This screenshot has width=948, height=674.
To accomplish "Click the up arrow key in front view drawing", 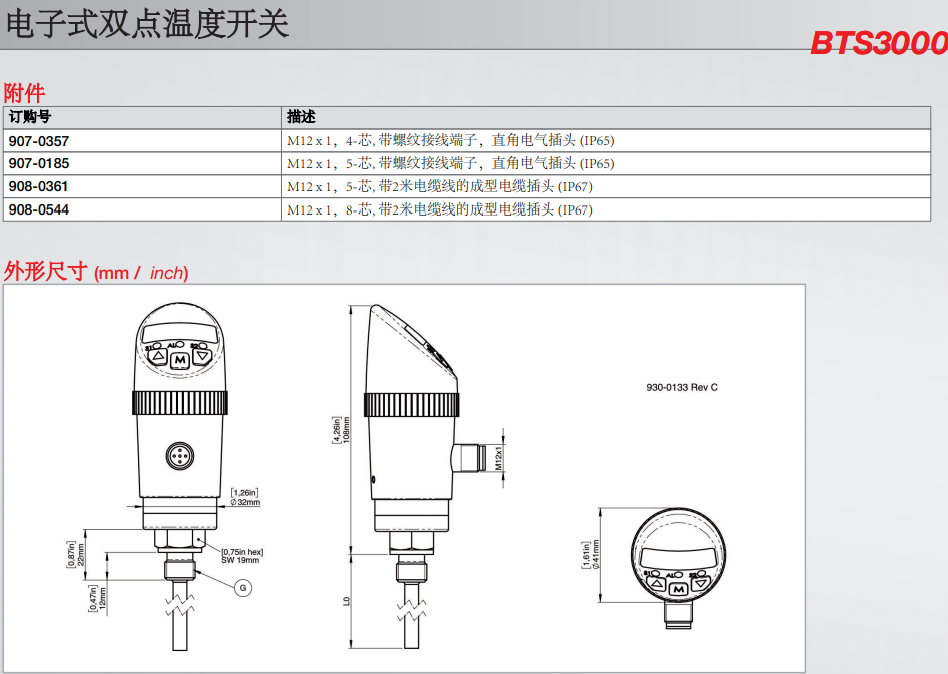I will tap(159, 356).
